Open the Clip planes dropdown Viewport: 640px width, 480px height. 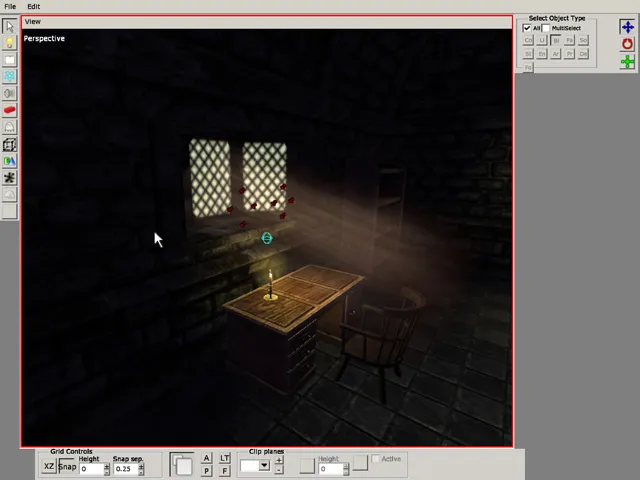click(x=264, y=465)
